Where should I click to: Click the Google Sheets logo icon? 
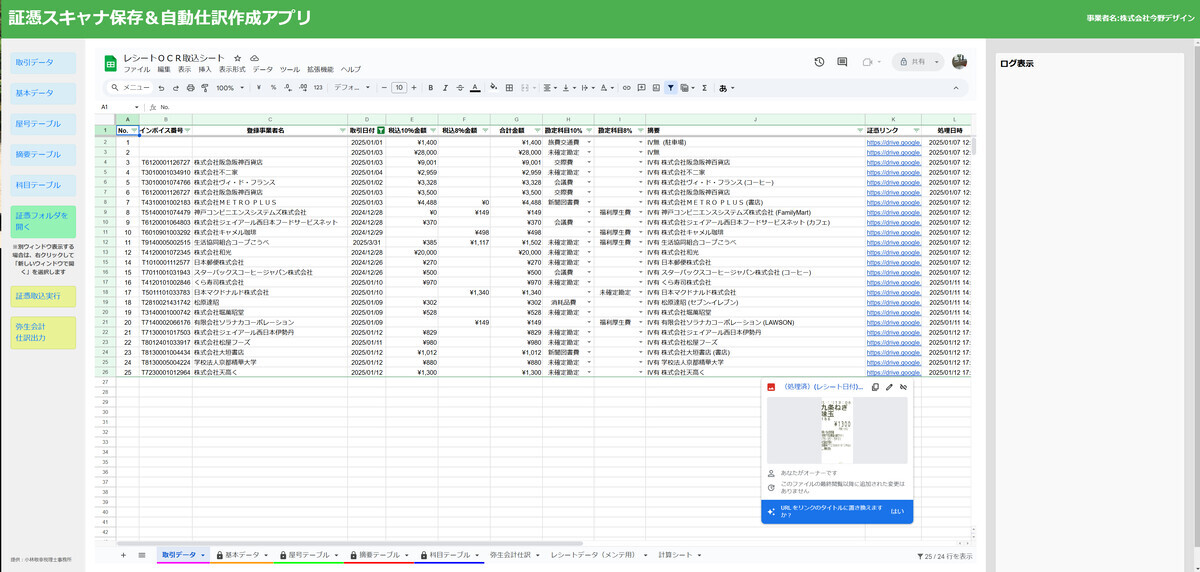click(x=112, y=63)
